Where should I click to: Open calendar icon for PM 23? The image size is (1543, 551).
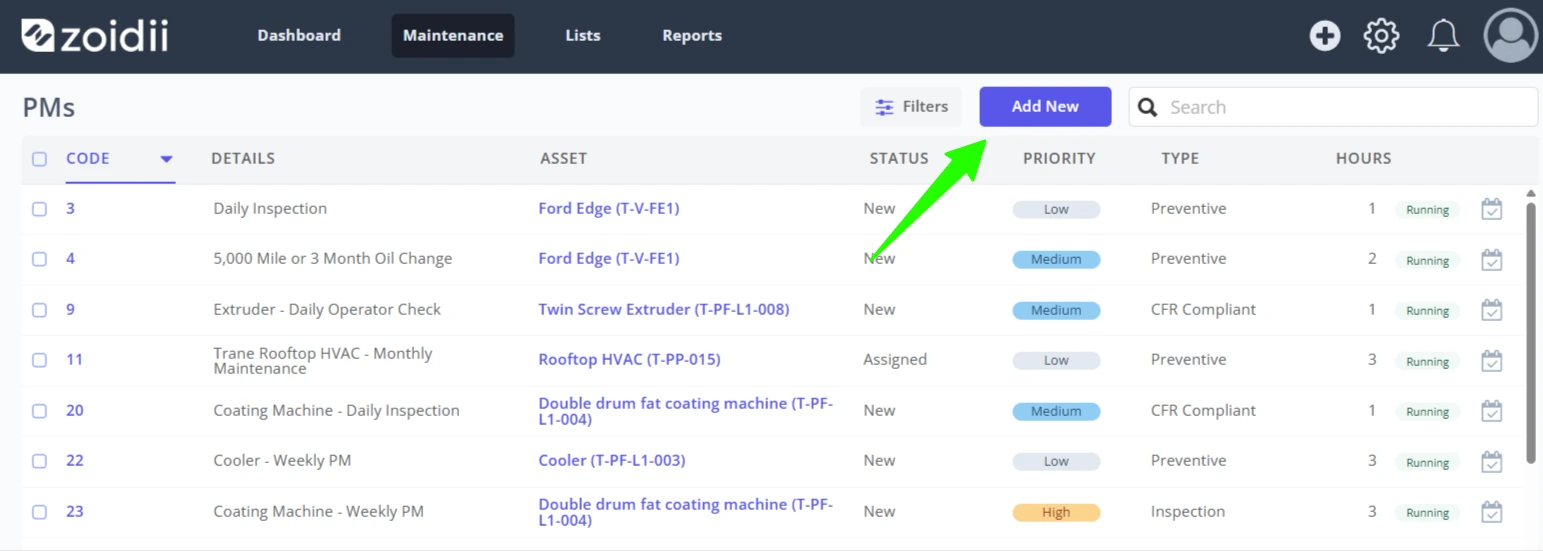[1491, 512]
